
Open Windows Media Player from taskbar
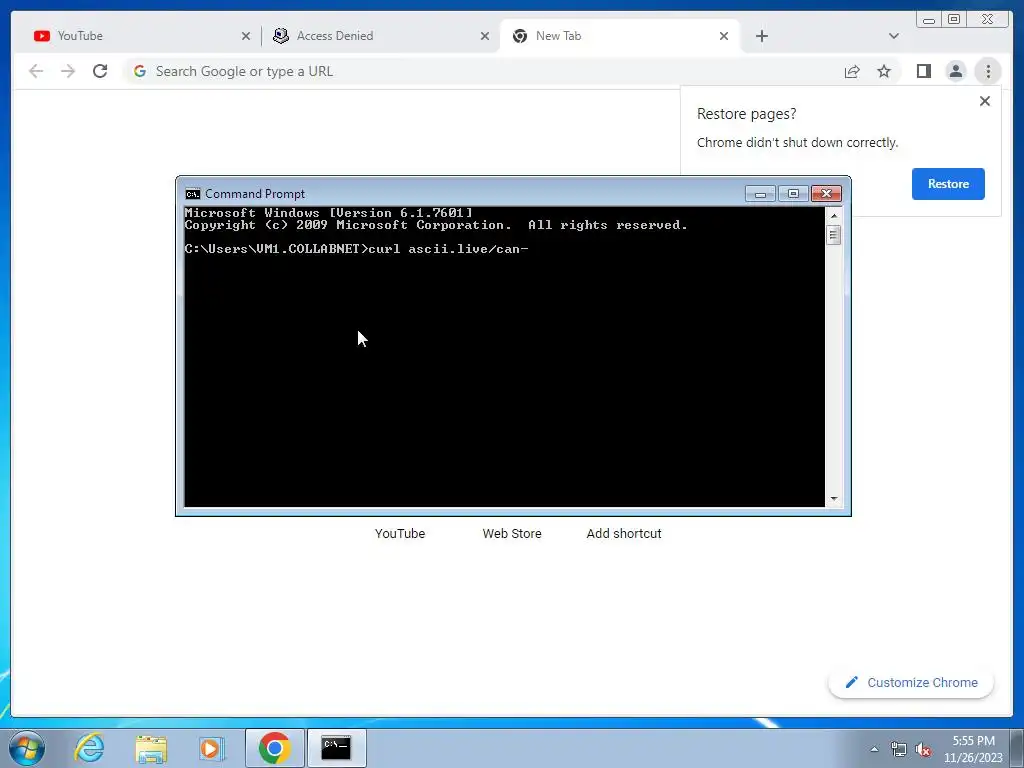(211, 748)
